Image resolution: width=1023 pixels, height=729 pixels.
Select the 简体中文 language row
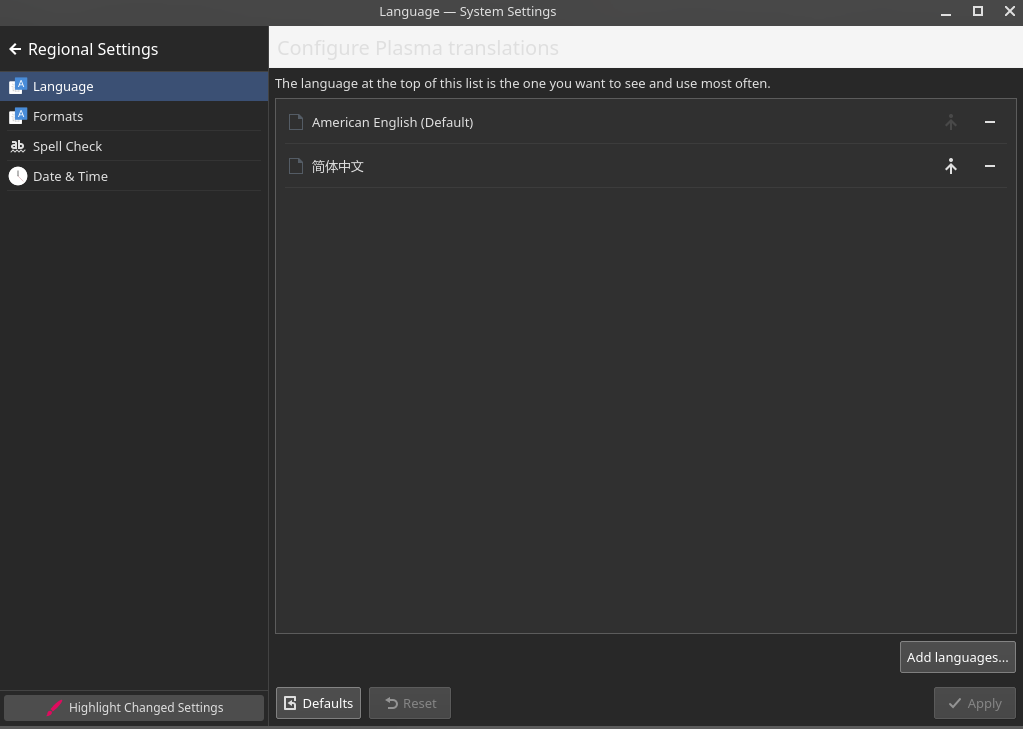click(x=646, y=166)
